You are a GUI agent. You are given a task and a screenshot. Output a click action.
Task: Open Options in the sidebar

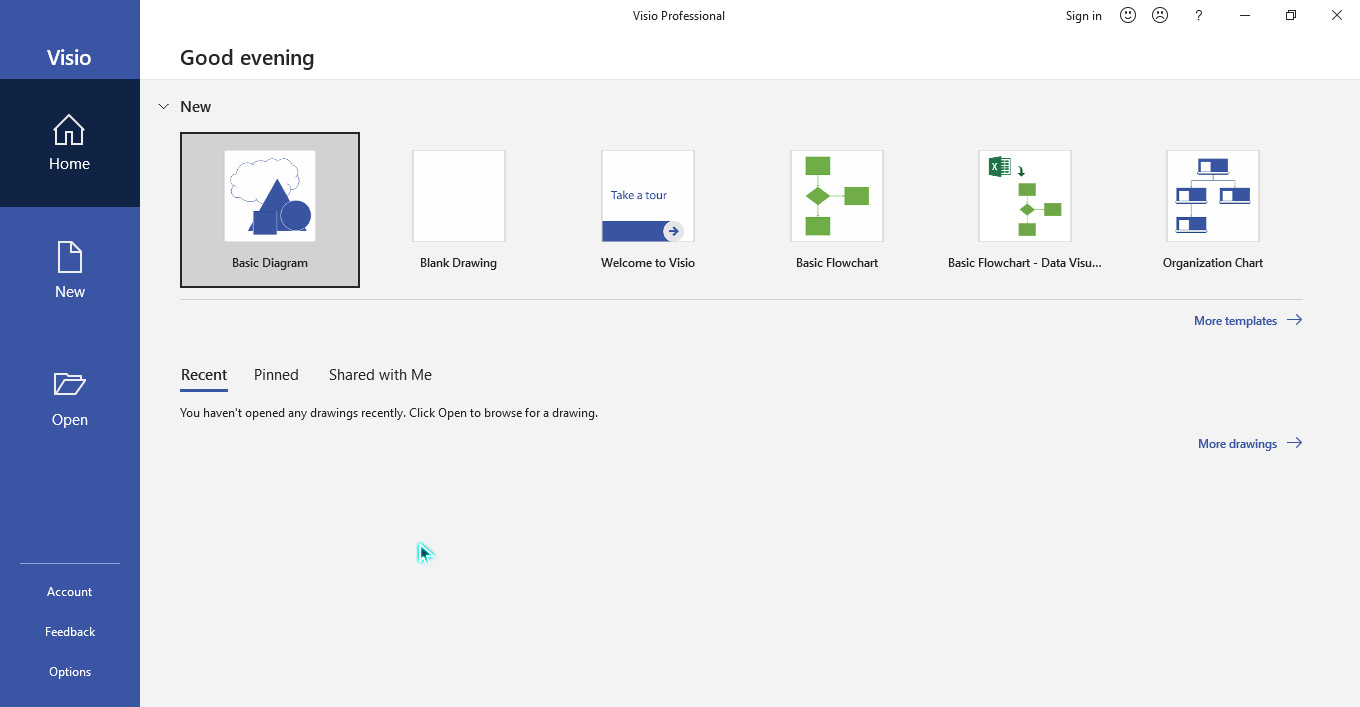tap(69, 672)
